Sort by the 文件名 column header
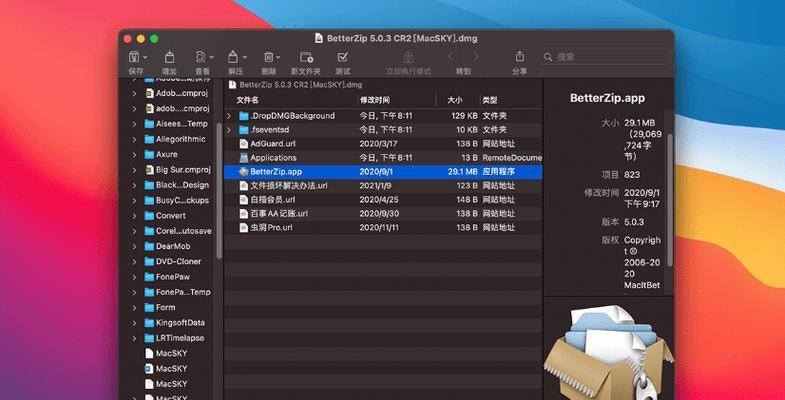The image size is (785, 400). tap(247, 100)
